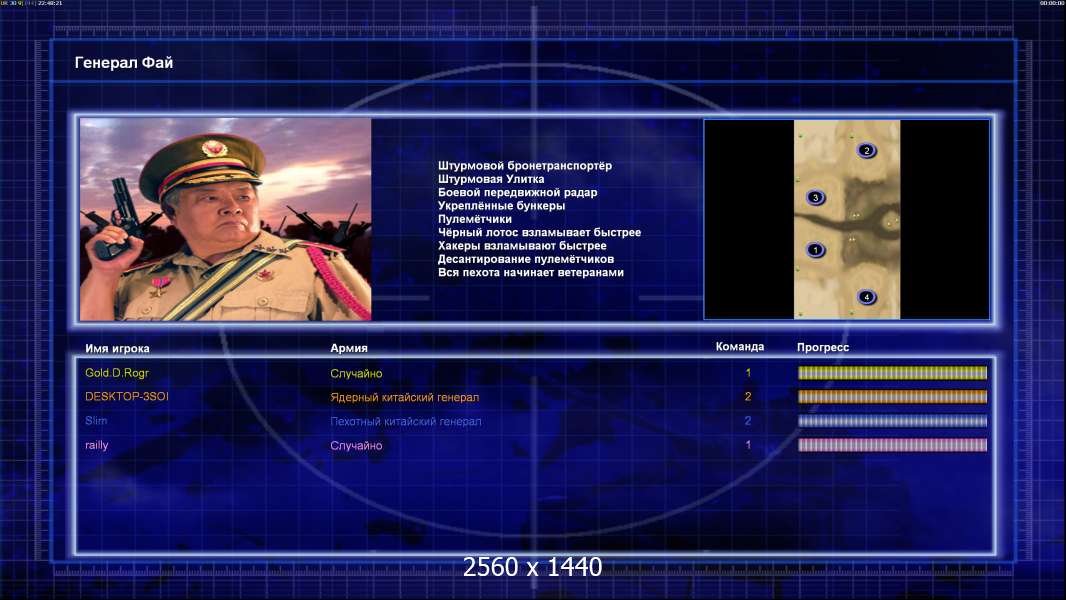The height and width of the screenshot is (600, 1066).
Task: Click team number in railly row
Action: pos(749,445)
